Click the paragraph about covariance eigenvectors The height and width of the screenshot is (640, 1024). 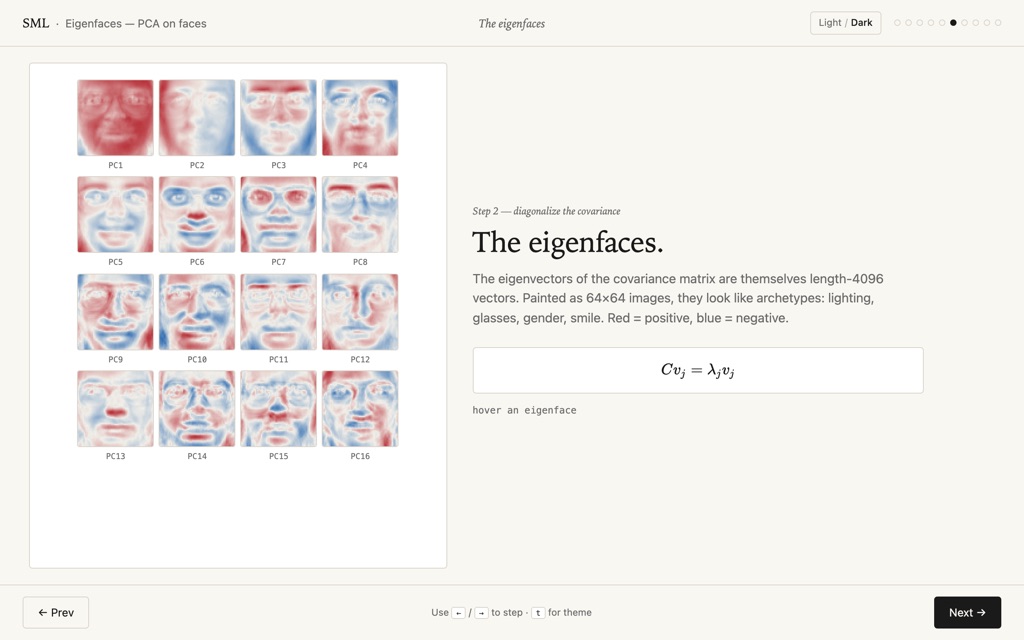pyautogui.click(x=678, y=298)
